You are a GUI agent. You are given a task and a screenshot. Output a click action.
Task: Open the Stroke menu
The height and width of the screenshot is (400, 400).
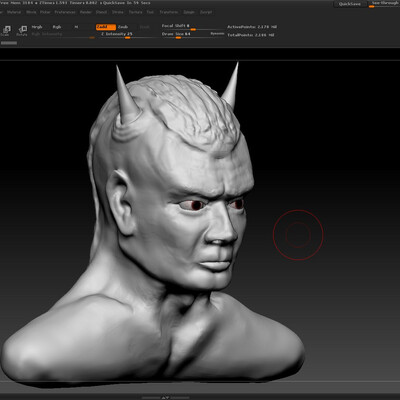click(118, 12)
